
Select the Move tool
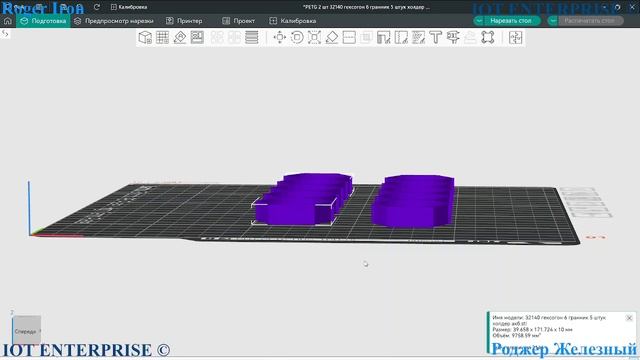(x=280, y=38)
